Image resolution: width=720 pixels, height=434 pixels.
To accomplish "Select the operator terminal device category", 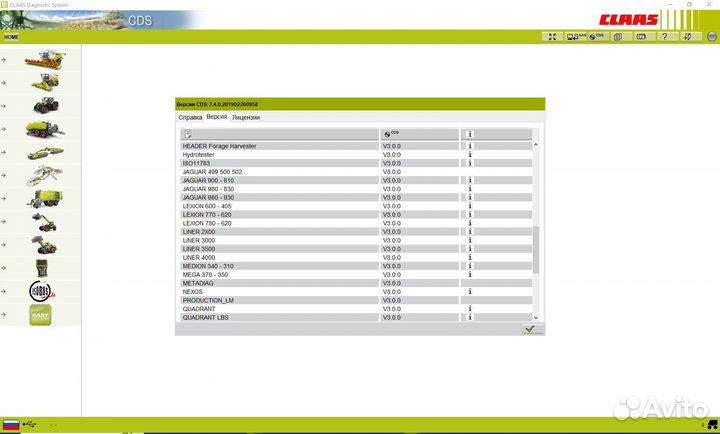I will point(42,268).
